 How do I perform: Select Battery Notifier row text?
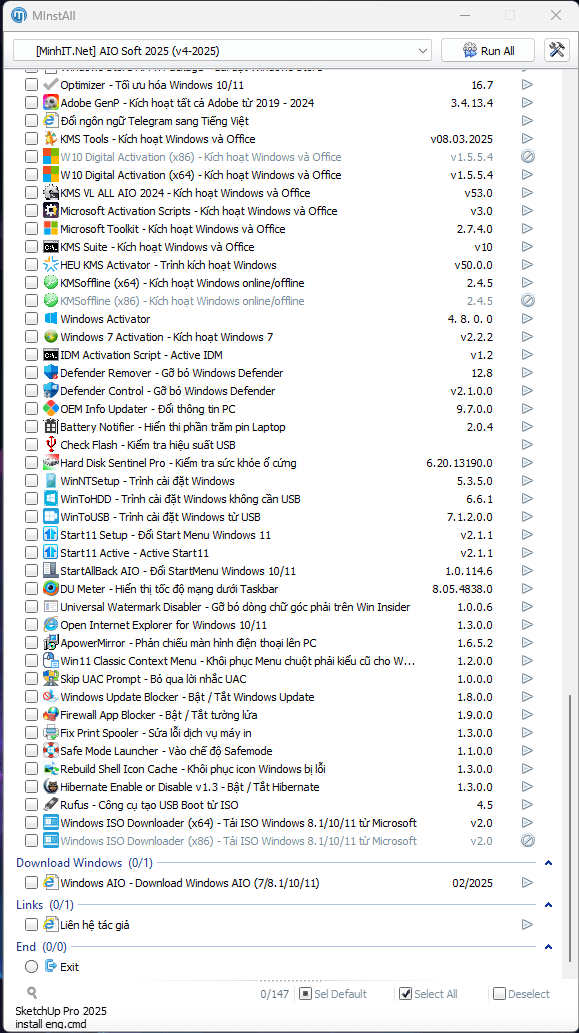click(173, 427)
